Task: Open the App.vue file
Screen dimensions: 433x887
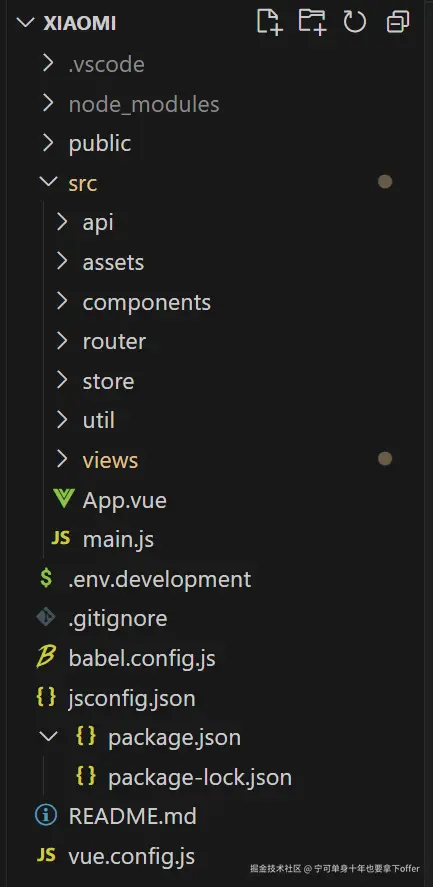Action: 125,500
